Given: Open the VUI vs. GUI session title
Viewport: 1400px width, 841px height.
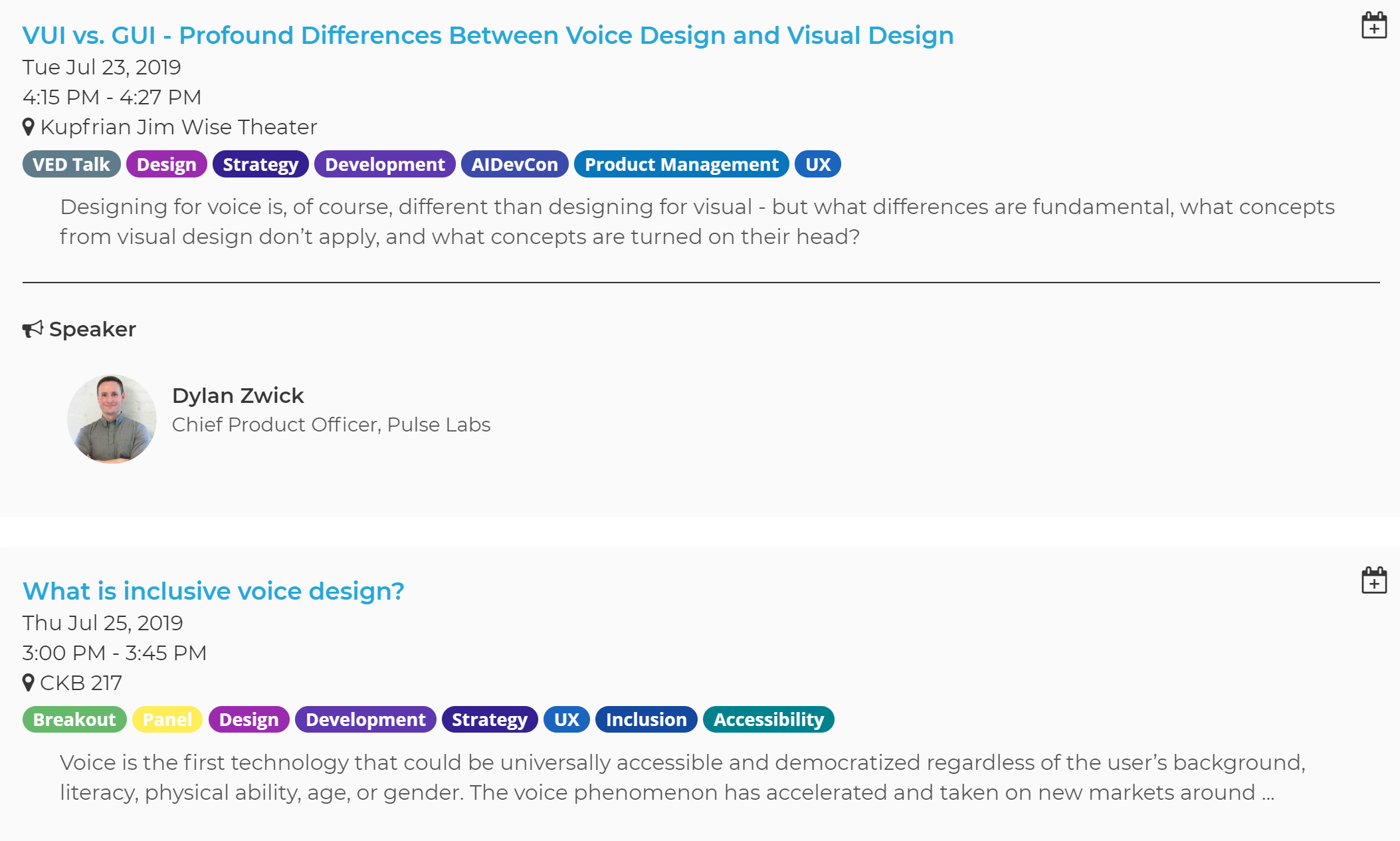Looking at the screenshot, I should tap(488, 35).
